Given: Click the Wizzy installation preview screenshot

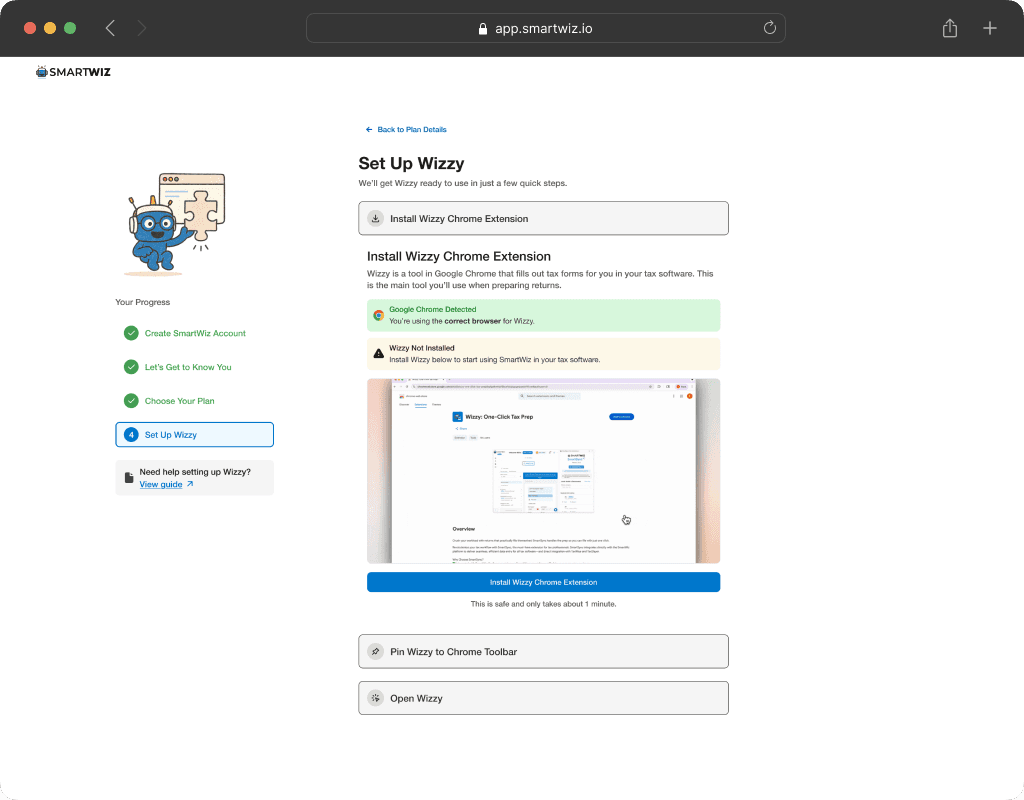Looking at the screenshot, I should (543, 470).
